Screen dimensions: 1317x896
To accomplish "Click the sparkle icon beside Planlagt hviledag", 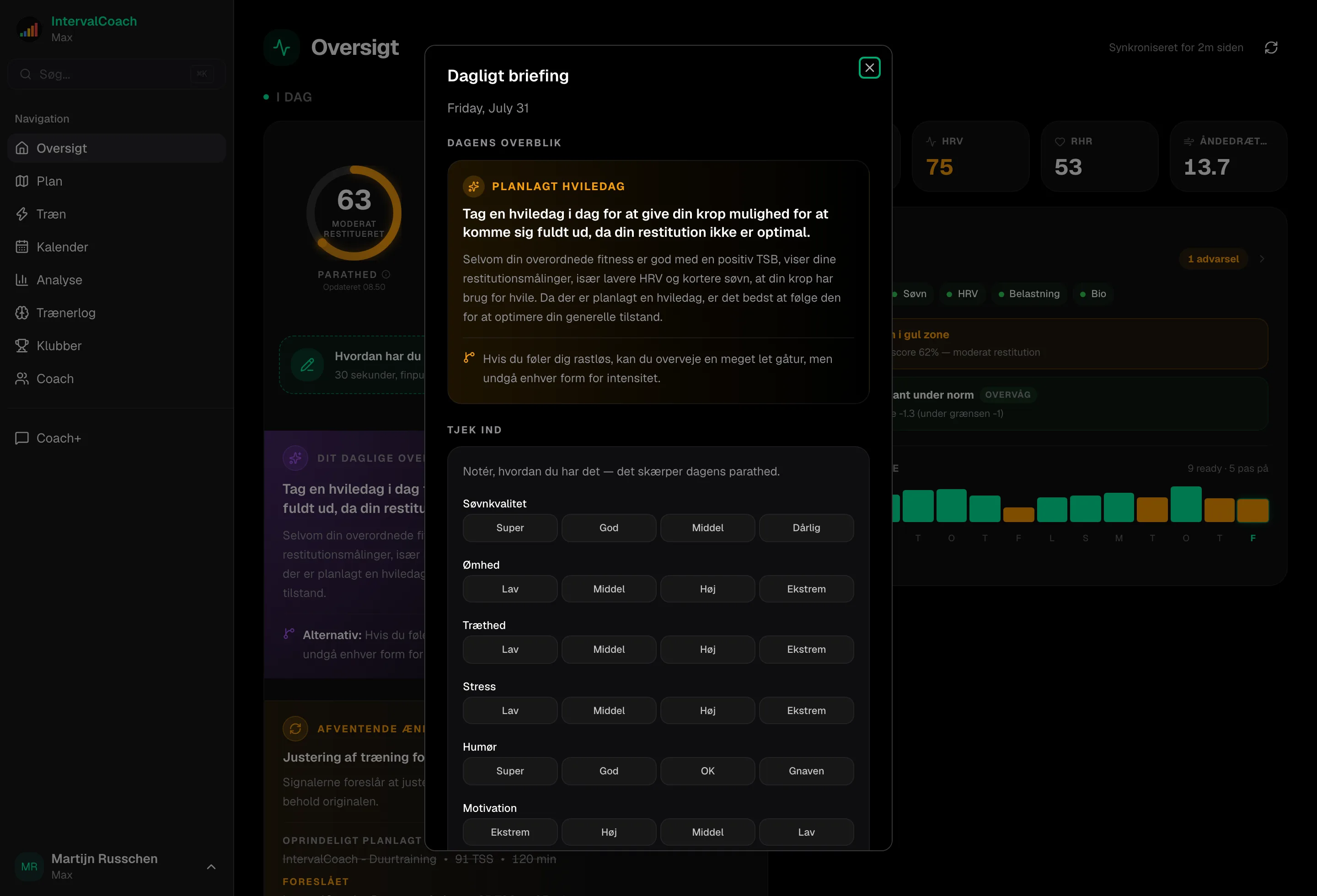I will click(474, 187).
